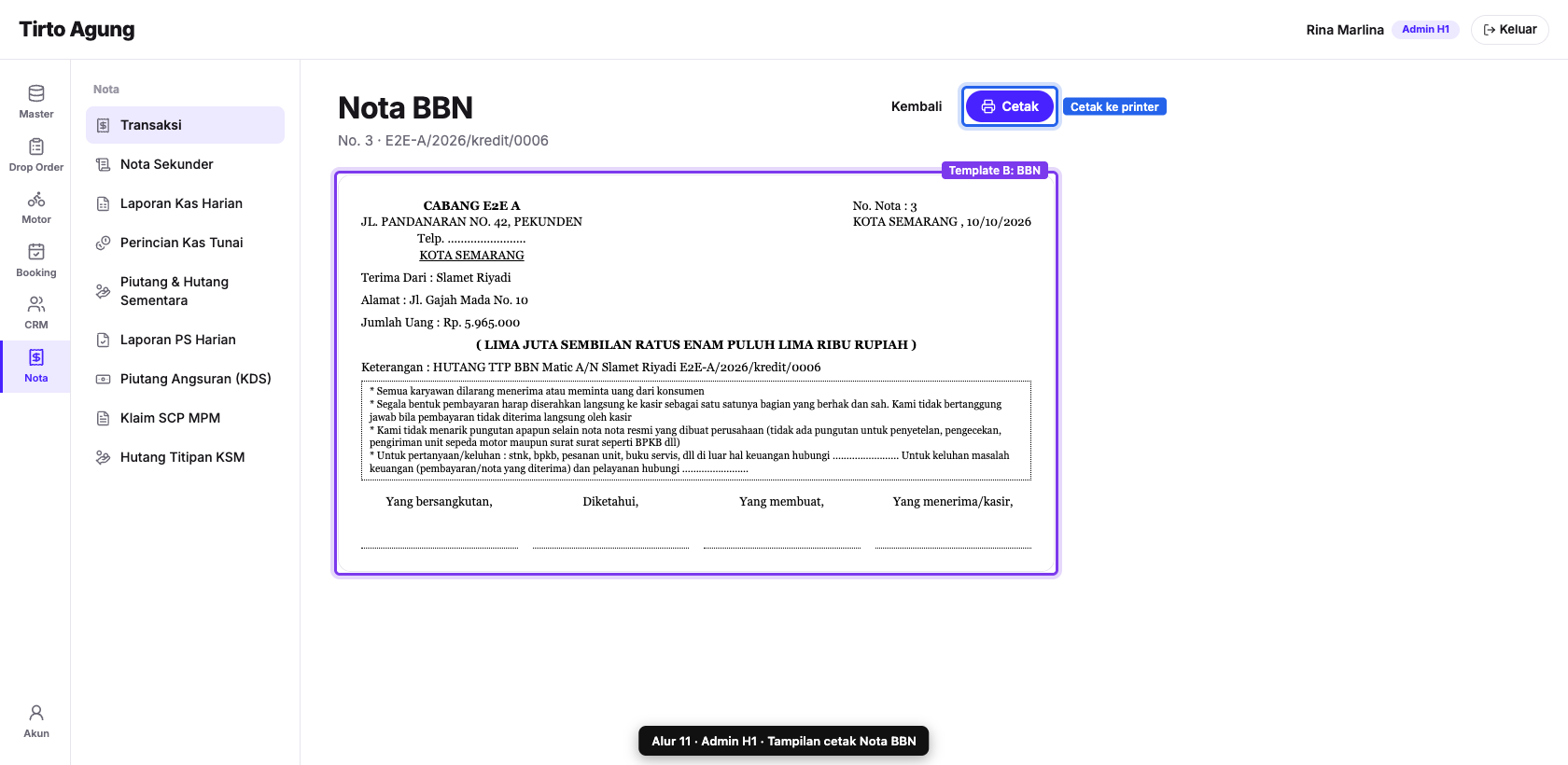Click the Piutang & Hutang Sementara icon

104,291
